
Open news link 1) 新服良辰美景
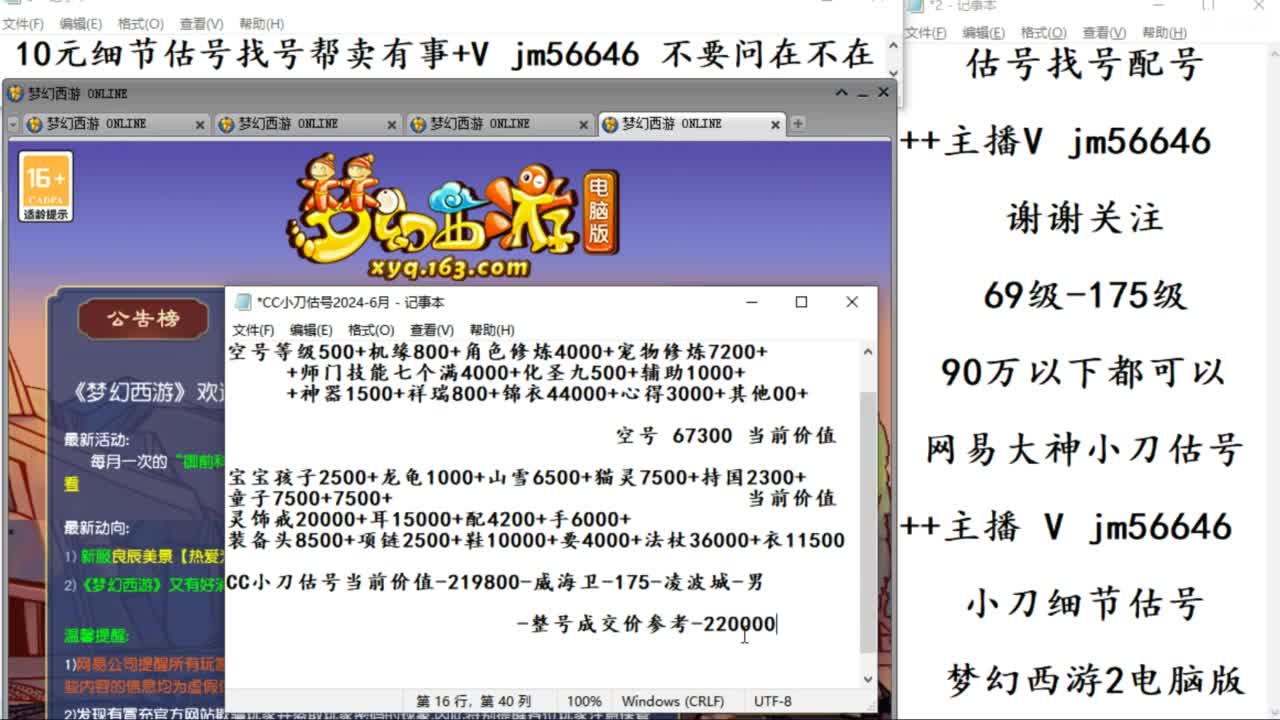click(145, 556)
